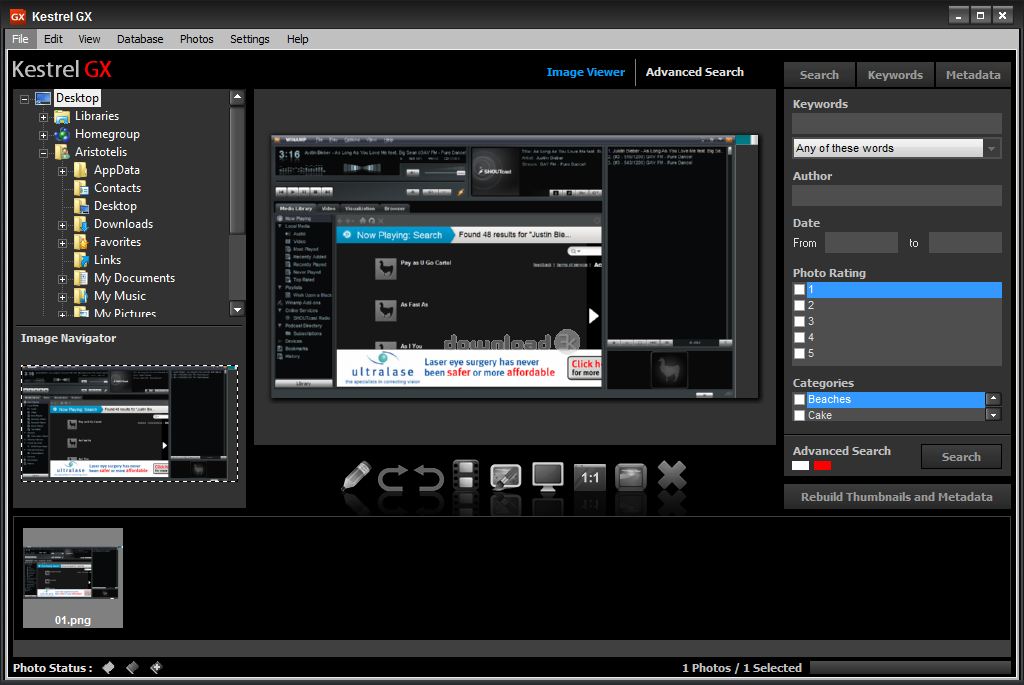This screenshot has height=685, width=1024.
Task: Select the 01.png thumbnail
Action: pos(72,578)
